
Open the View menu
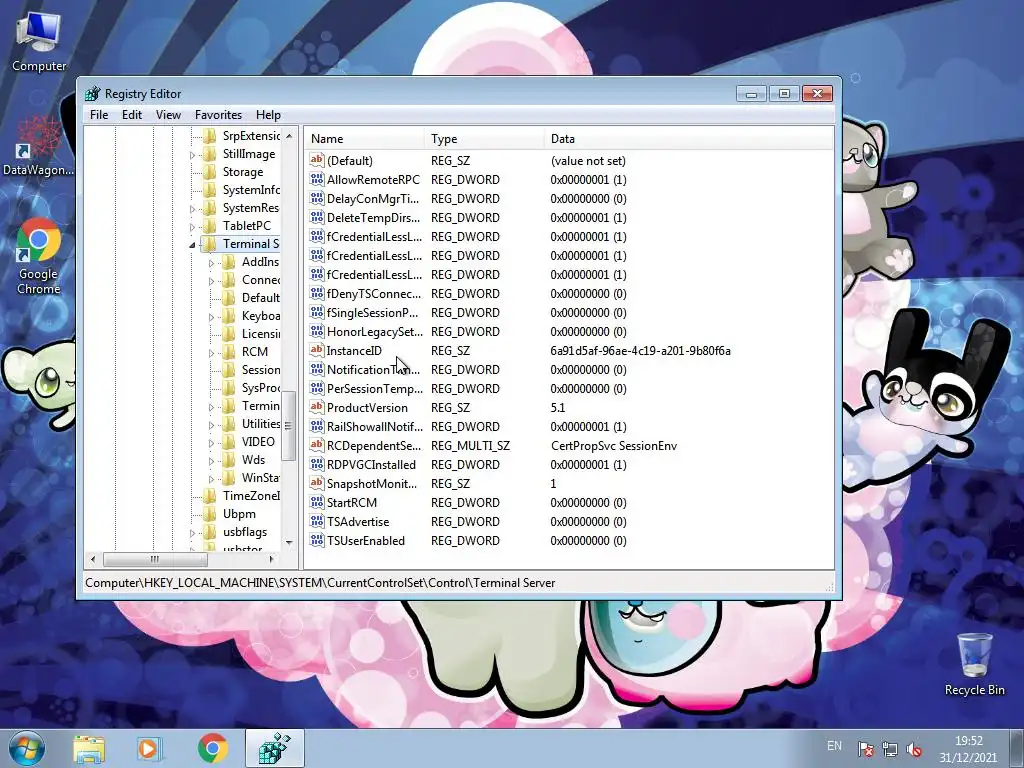(x=168, y=115)
